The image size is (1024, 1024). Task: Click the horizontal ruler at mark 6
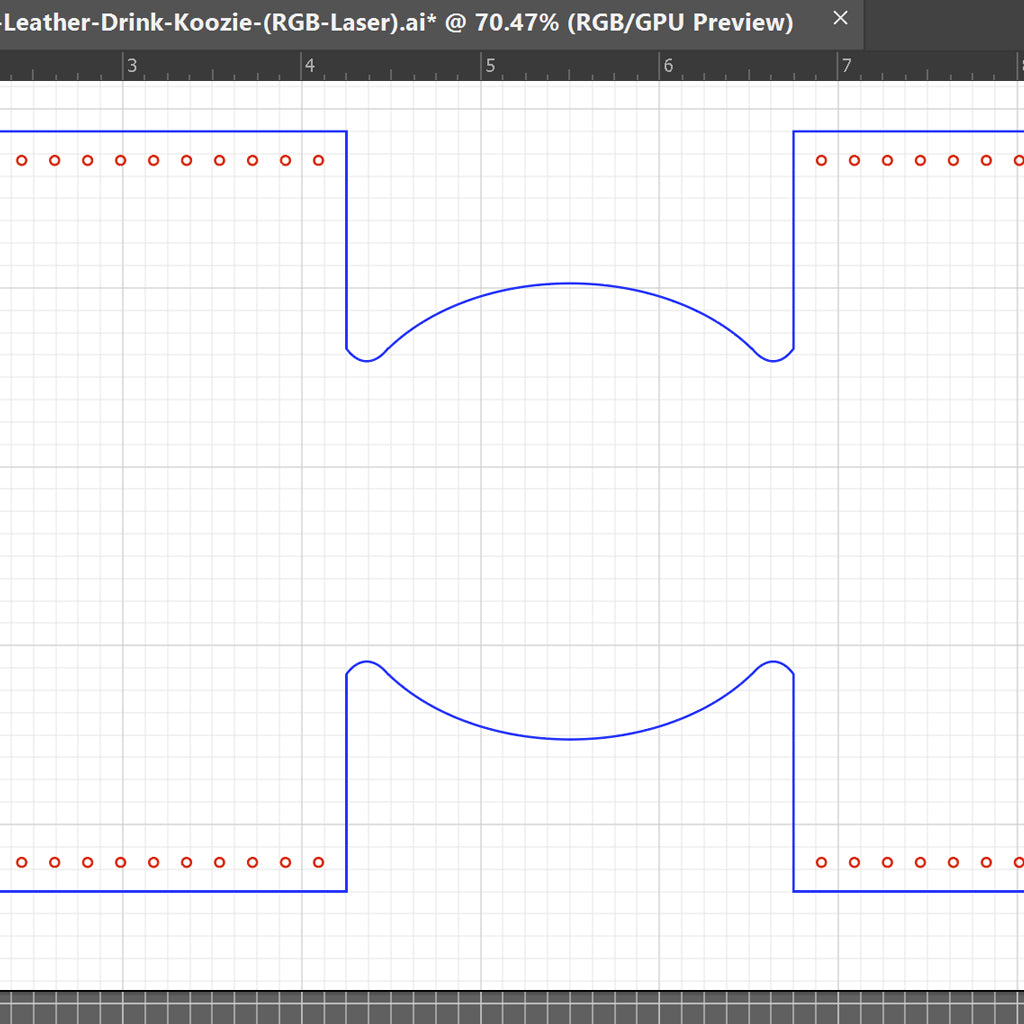pyautogui.click(x=660, y=66)
